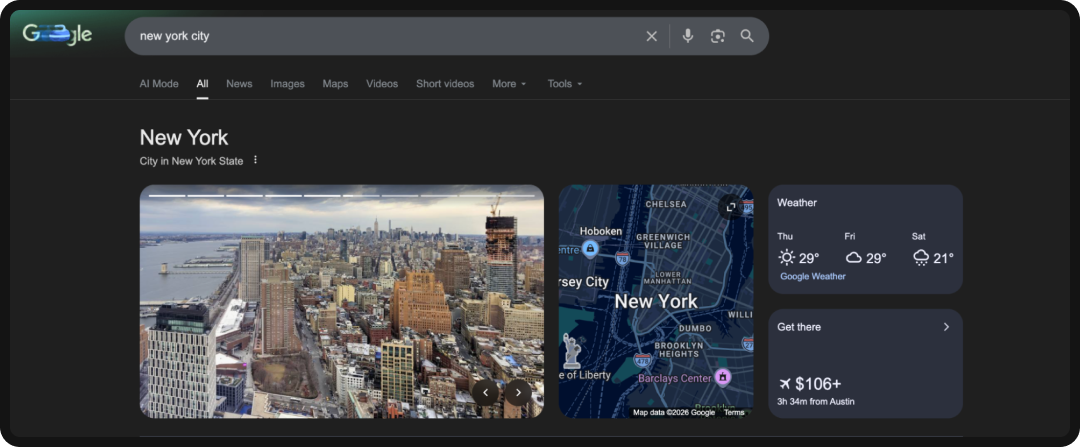
Task: Open the map Terms link
Action: click(734, 413)
